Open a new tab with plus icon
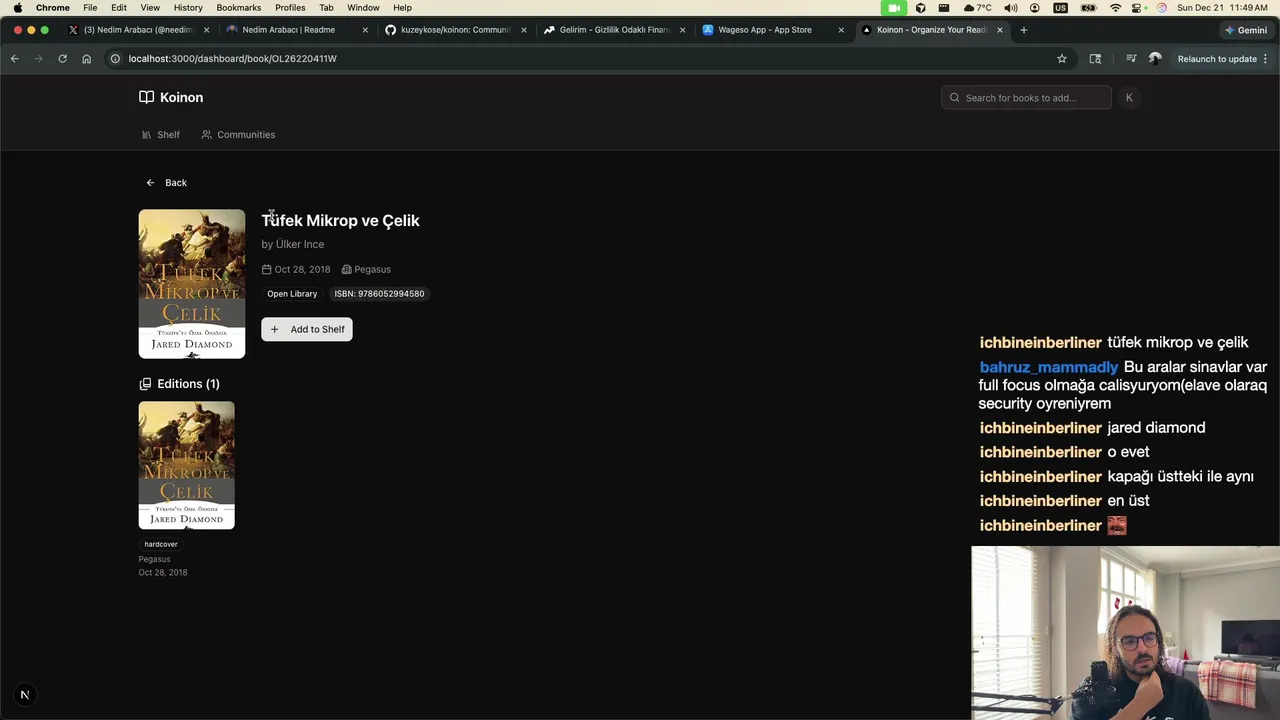The height and width of the screenshot is (720, 1280). (x=1023, y=30)
